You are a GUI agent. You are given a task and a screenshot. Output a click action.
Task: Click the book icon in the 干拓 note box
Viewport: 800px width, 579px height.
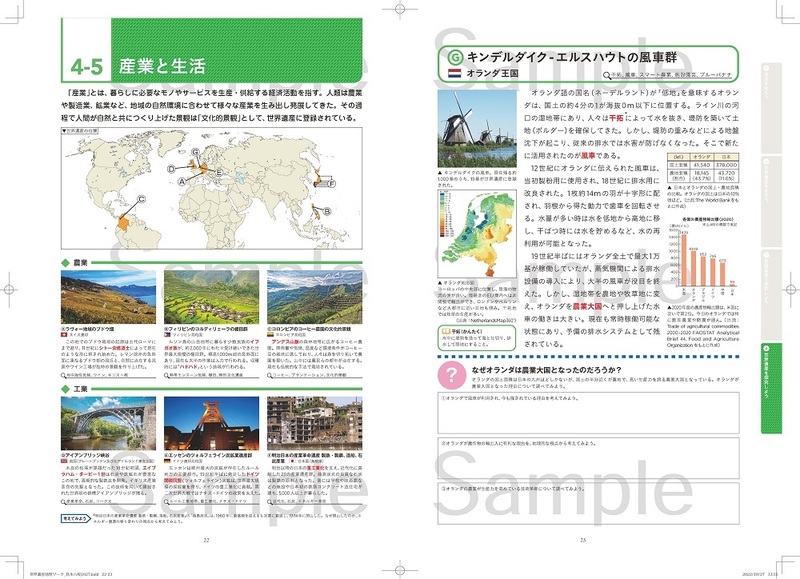pyautogui.click(x=445, y=331)
